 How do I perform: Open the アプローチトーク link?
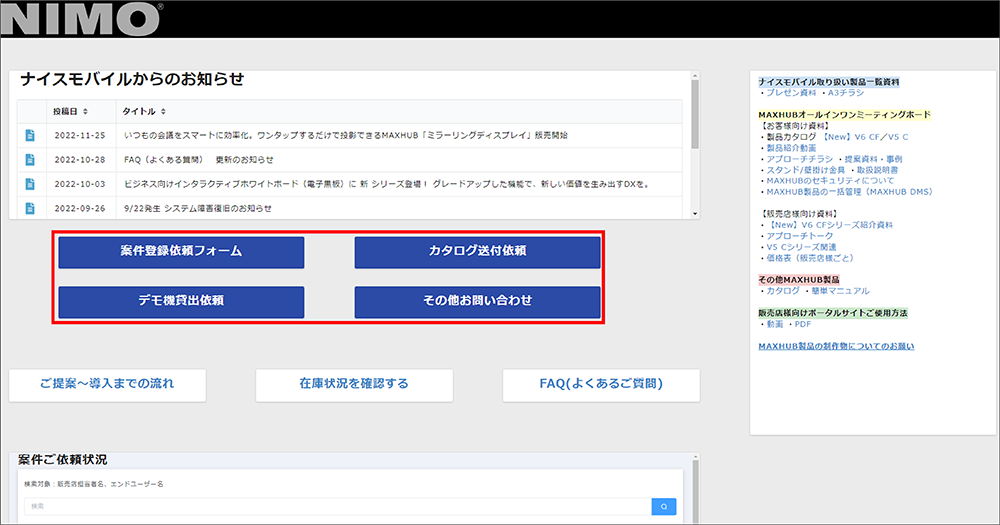point(799,236)
